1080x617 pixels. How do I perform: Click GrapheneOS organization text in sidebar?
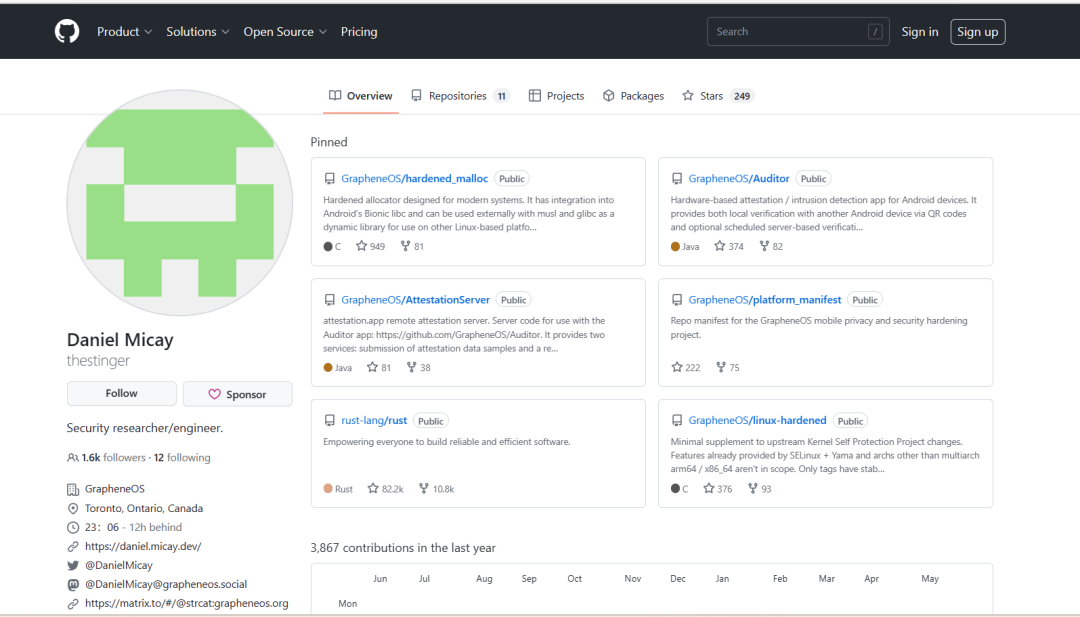click(x=114, y=489)
